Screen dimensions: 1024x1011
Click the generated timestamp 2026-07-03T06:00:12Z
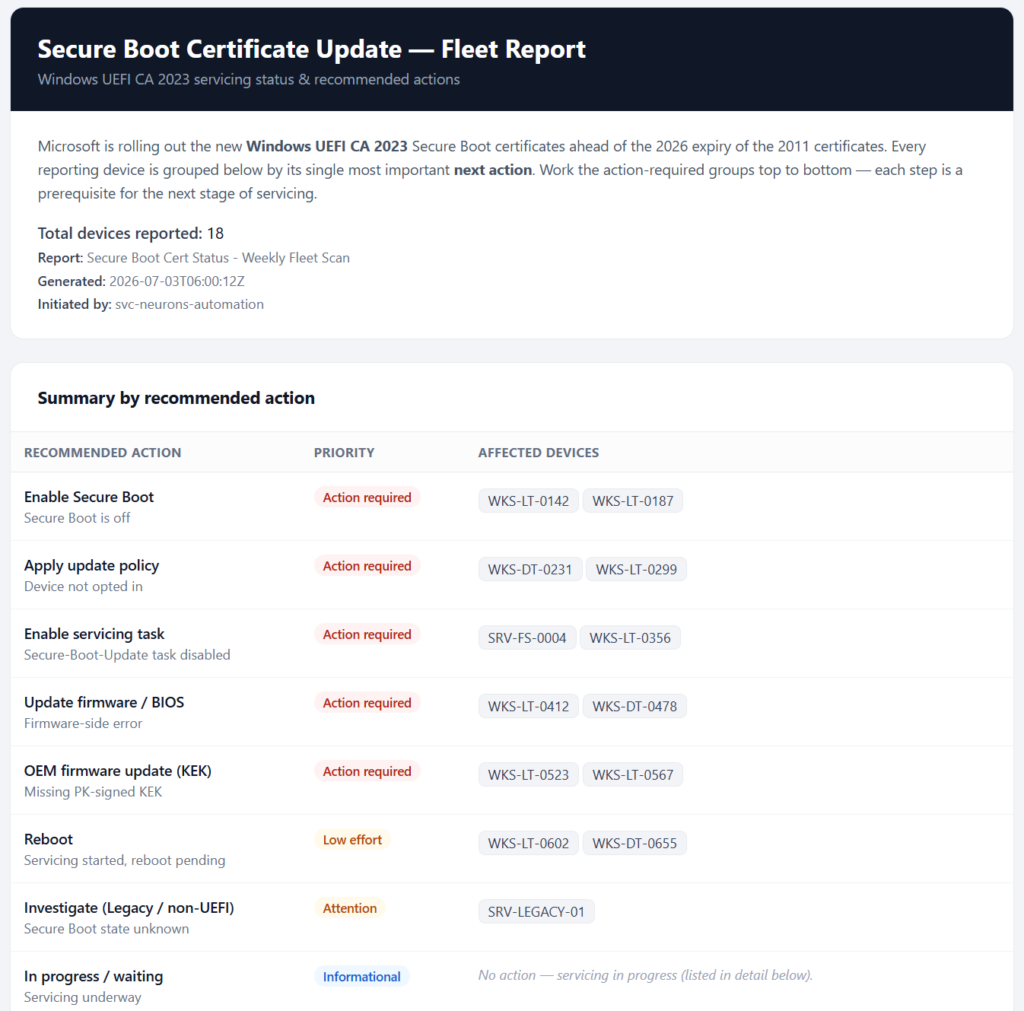coord(177,281)
